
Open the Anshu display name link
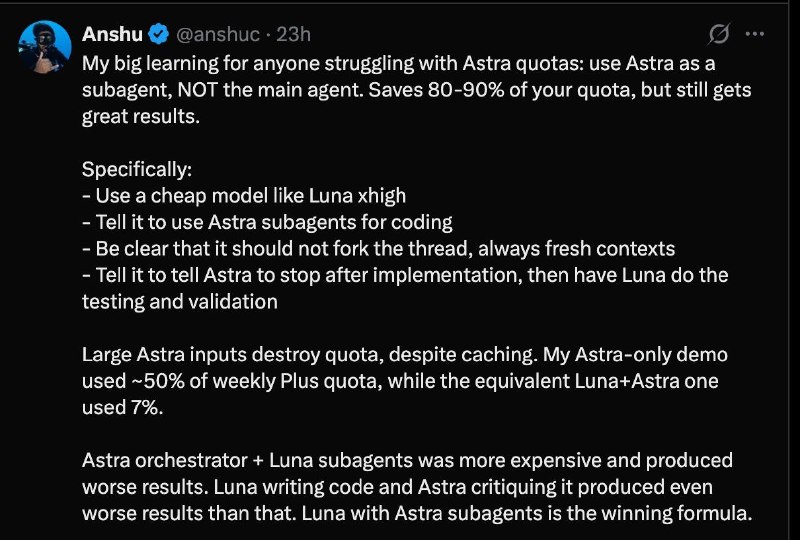coord(112,34)
